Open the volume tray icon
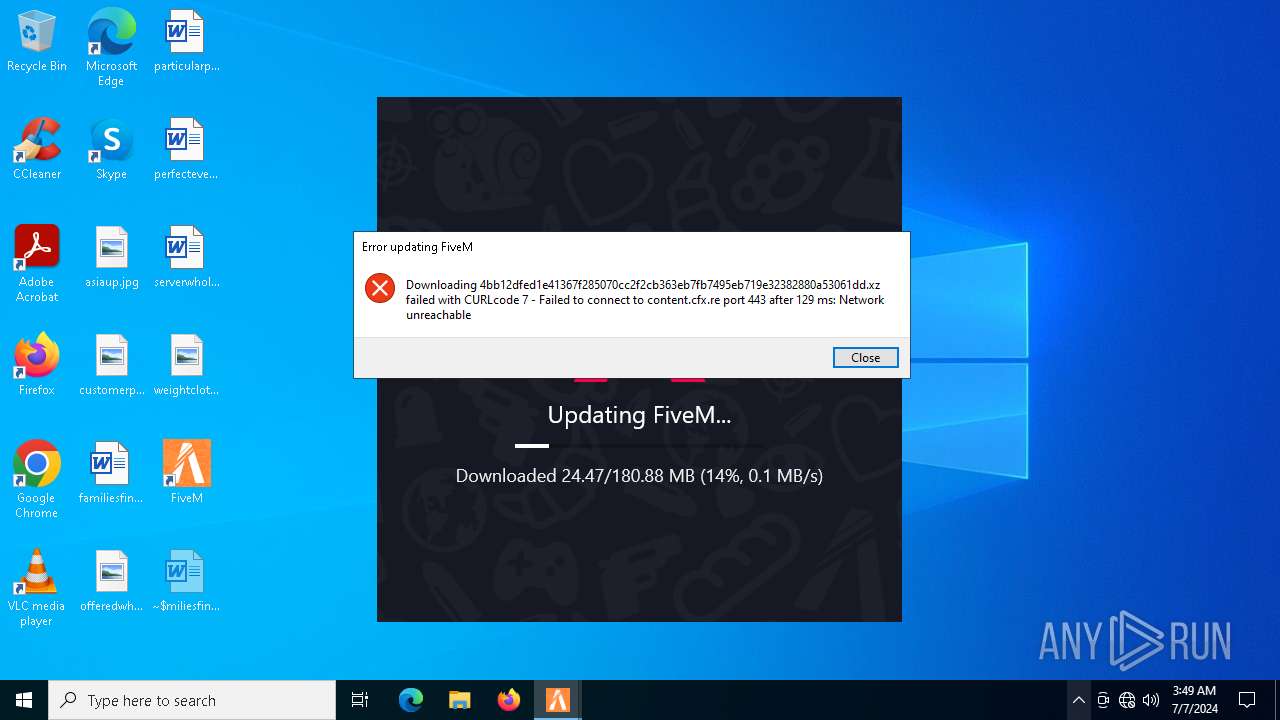This screenshot has width=1280, height=720. tap(1151, 700)
